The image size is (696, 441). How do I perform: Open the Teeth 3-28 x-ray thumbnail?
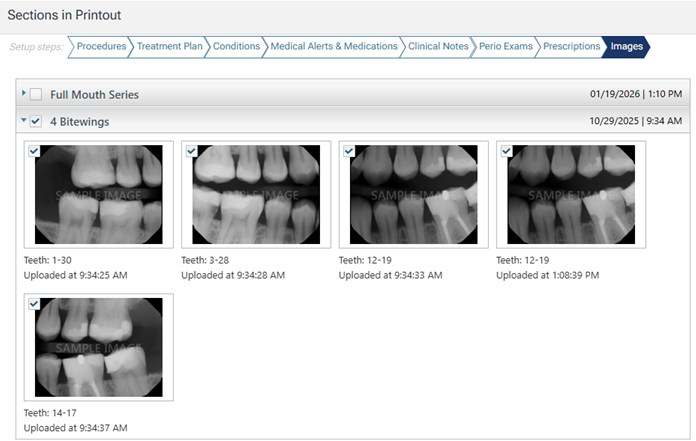point(256,195)
